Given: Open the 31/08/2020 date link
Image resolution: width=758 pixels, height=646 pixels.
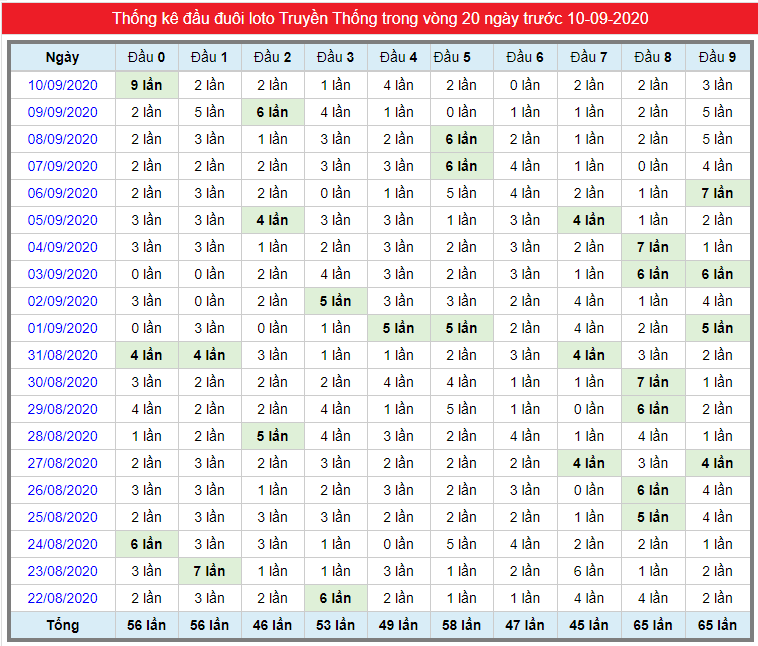Looking at the screenshot, I should [x=63, y=355].
